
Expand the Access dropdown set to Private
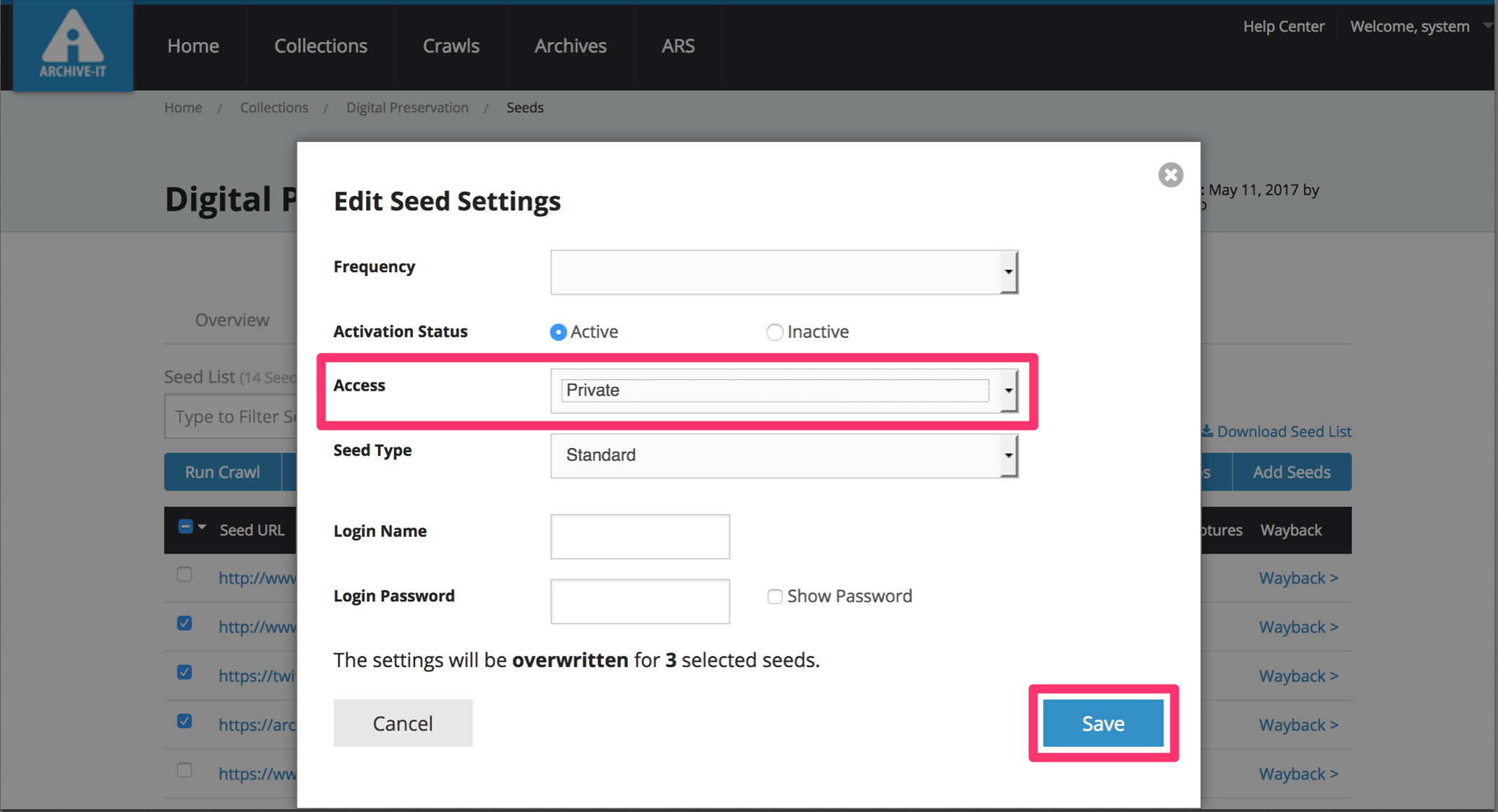pos(784,391)
